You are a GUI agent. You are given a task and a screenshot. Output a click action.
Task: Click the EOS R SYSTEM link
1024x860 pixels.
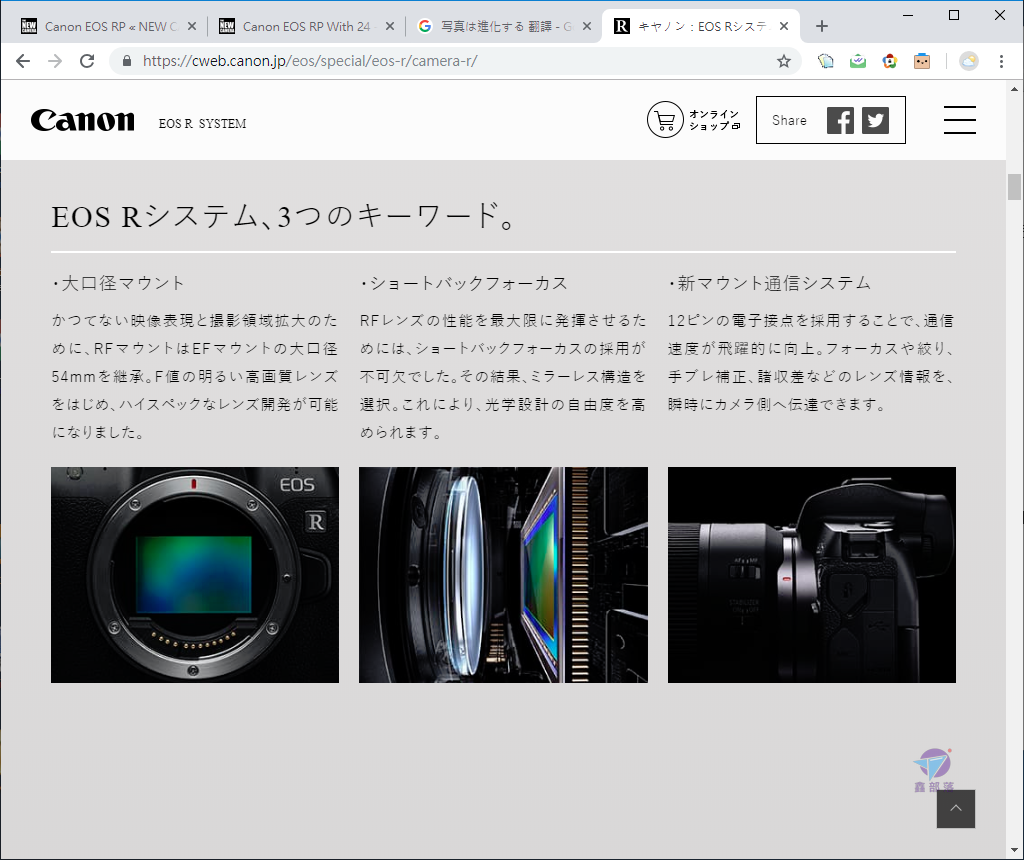click(202, 123)
